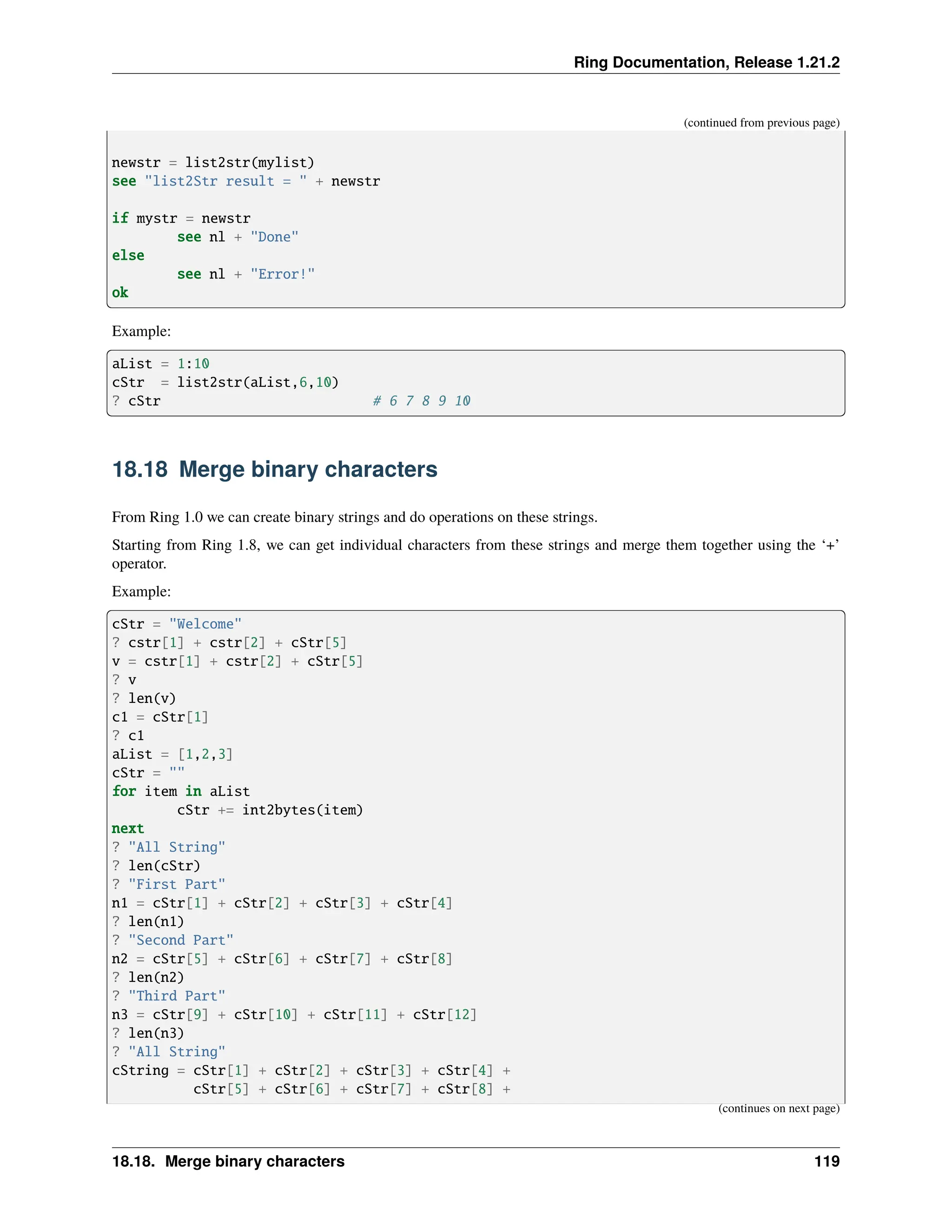Click the else keyword in first code block

coord(128,256)
